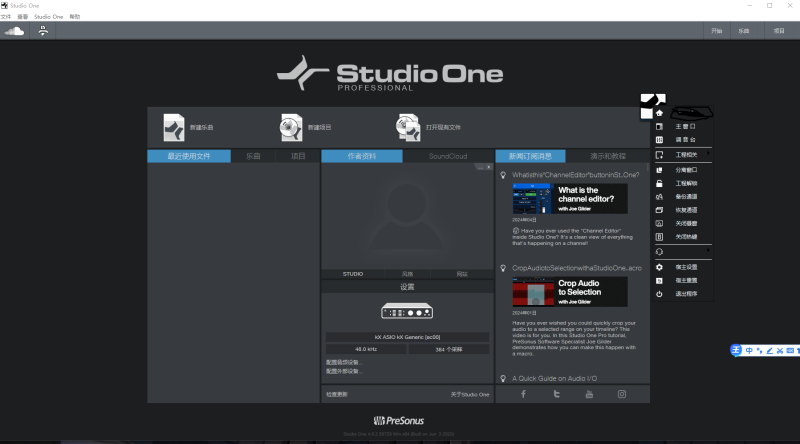The image size is (800, 444).
Task: Select the 演示和教程 tab
Action: (x=608, y=156)
